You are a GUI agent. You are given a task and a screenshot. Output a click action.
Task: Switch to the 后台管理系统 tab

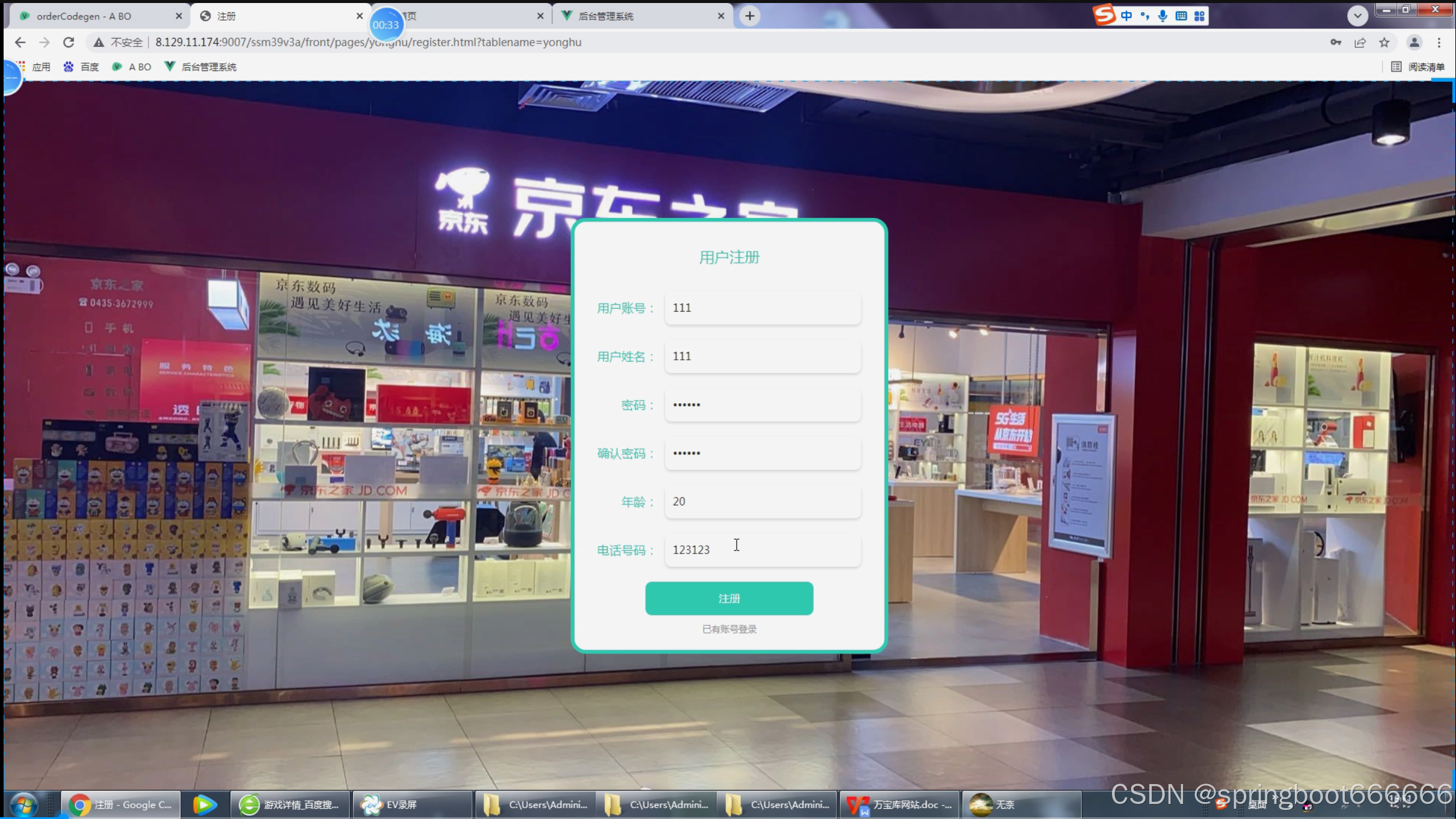(606, 16)
